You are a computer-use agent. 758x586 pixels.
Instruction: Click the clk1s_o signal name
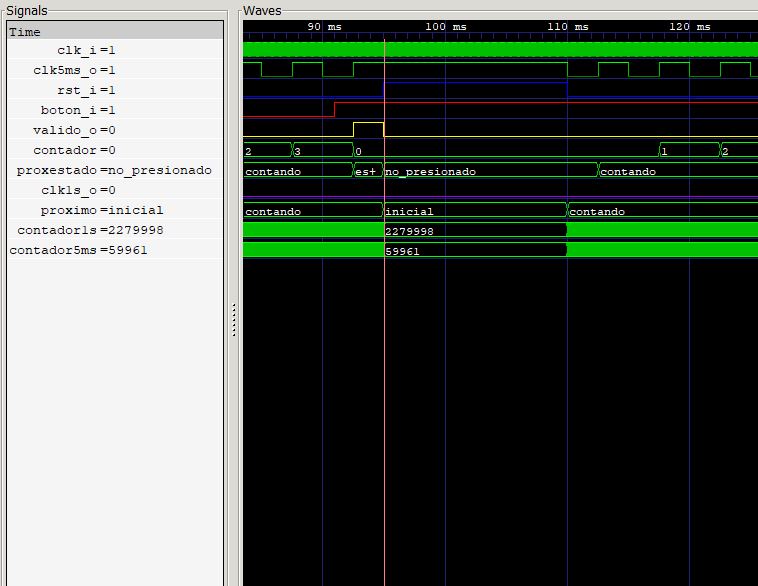click(x=78, y=190)
